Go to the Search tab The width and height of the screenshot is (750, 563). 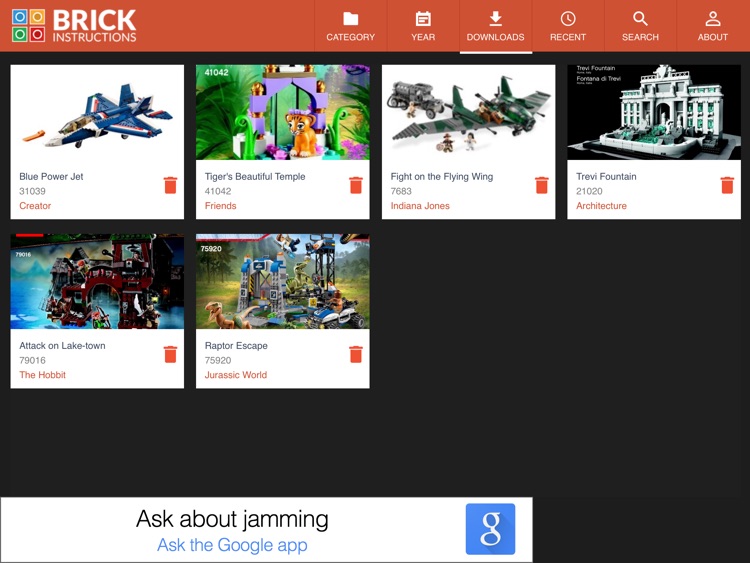pyautogui.click(x=640, y=26)
